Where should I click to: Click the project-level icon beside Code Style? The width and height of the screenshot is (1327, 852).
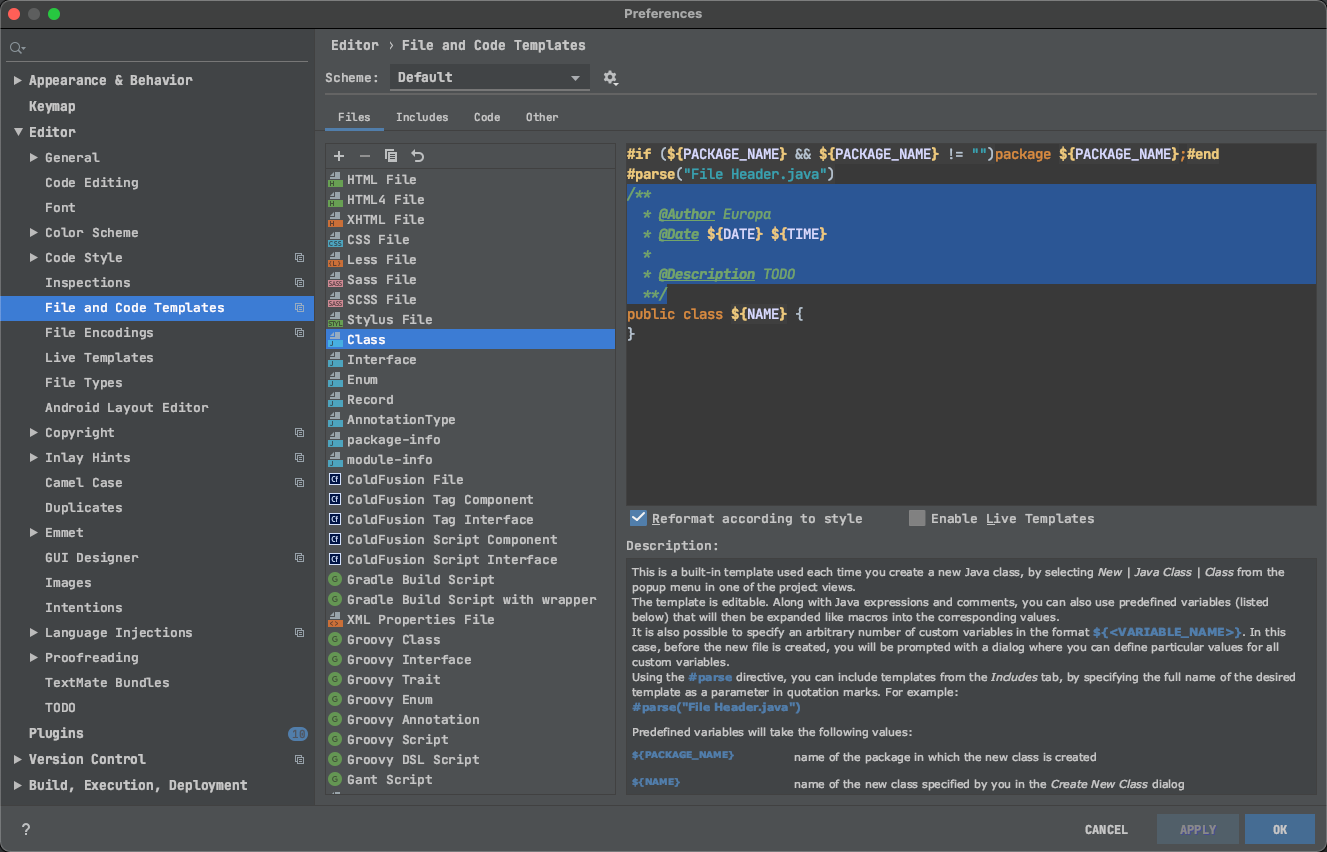[299, 258]
